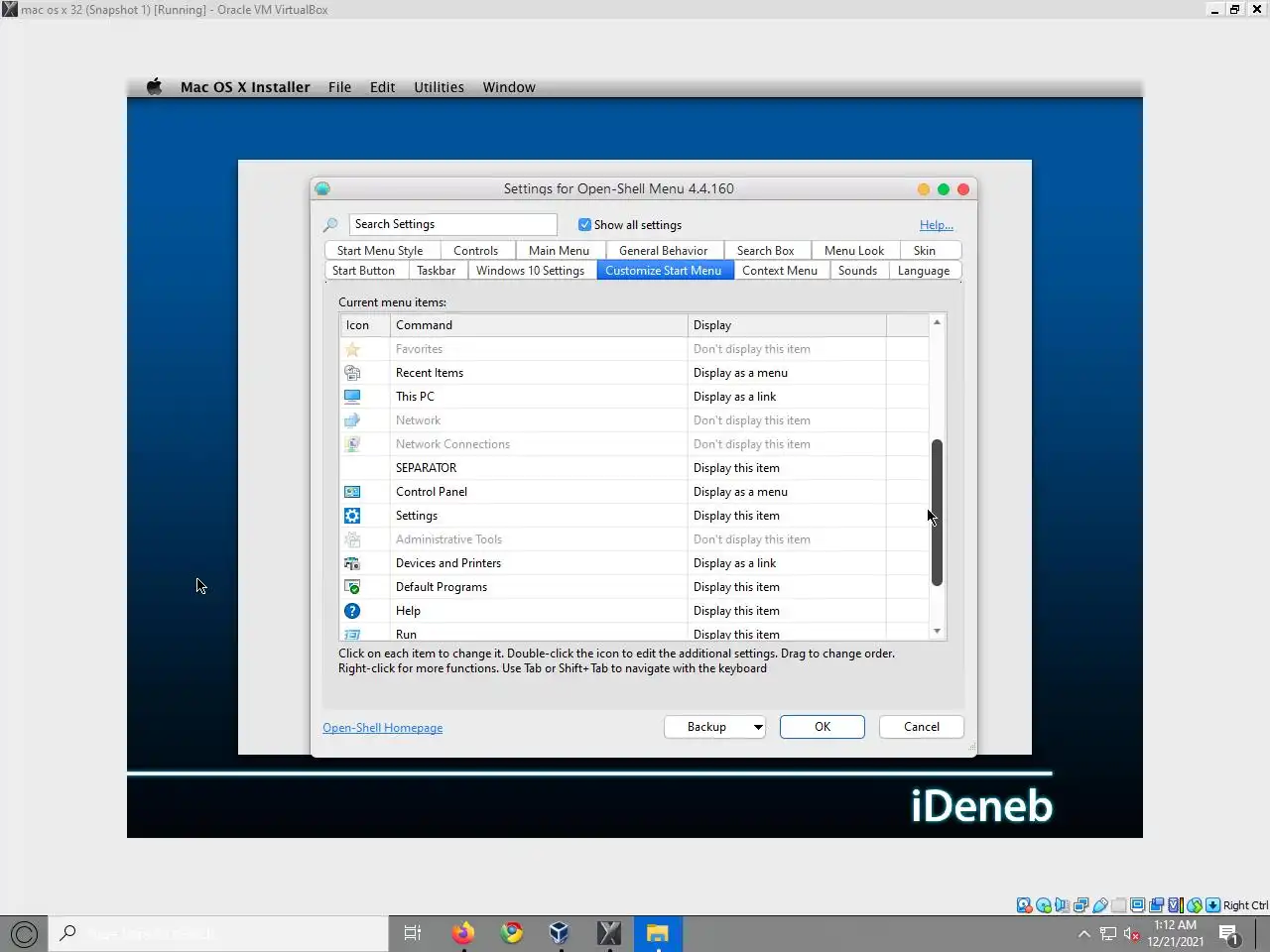This screenshot has width=1270, height=952.
Task: Click the Display column header
Action: click(x=787, y=325)
